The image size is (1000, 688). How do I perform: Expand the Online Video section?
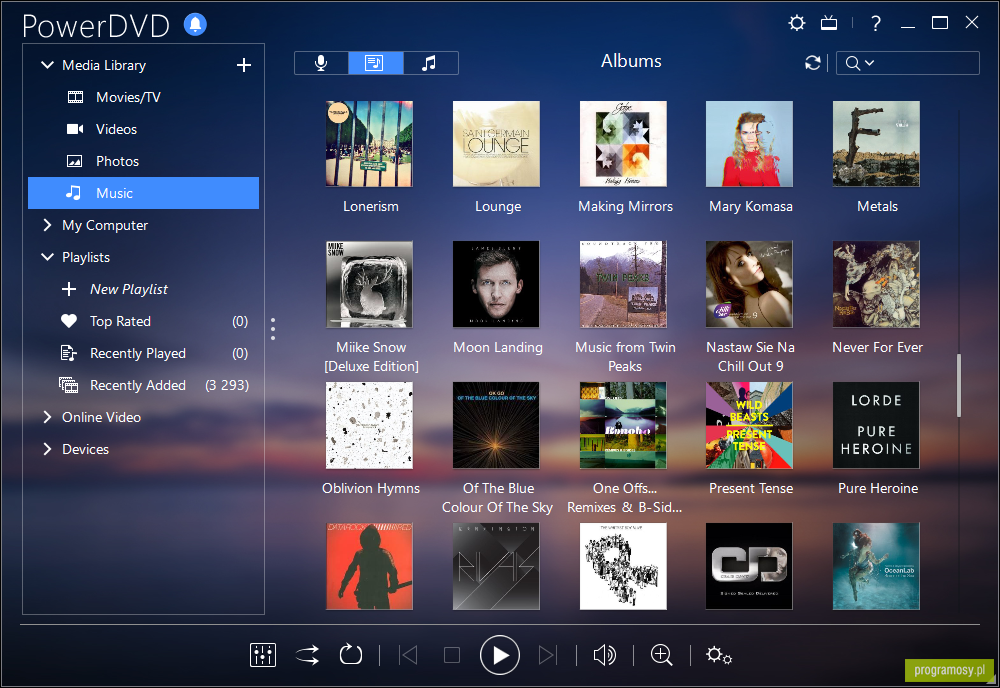(x=47, y=417)
